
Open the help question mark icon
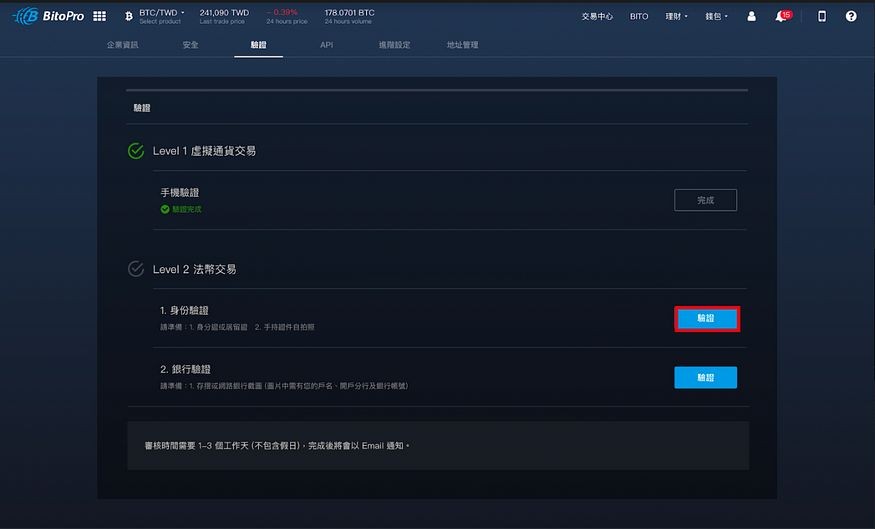[851, 16]
